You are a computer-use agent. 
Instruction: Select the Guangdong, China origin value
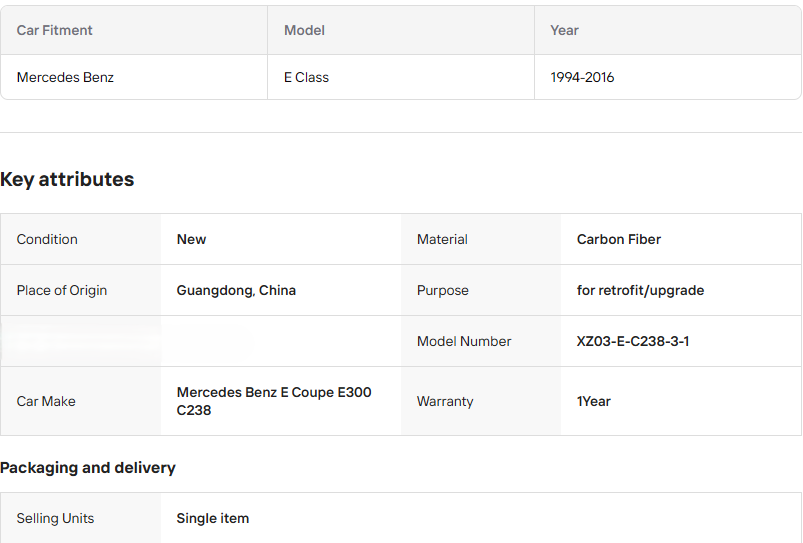(x=236, y=290)
